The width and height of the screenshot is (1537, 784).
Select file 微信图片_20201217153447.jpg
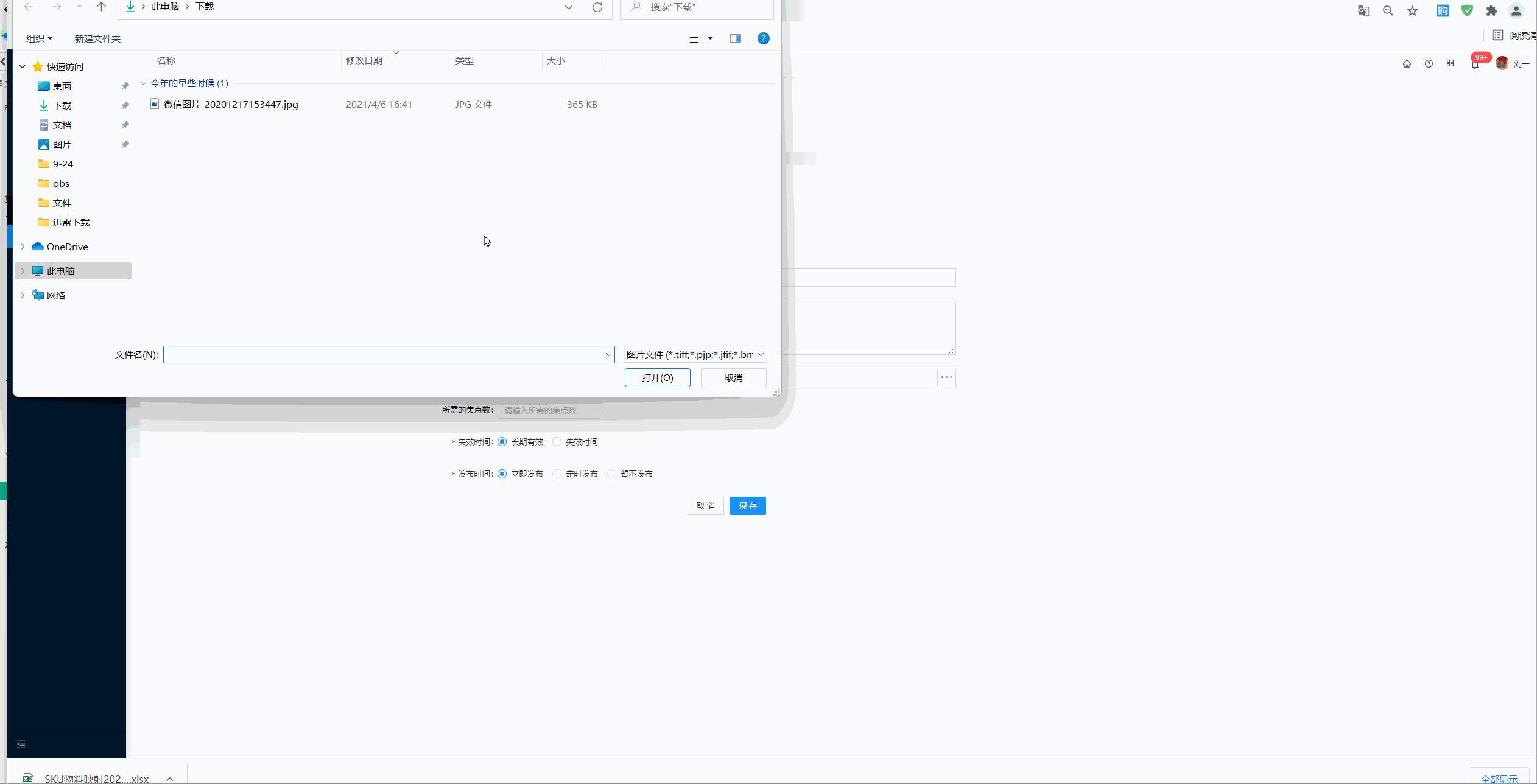231,104
